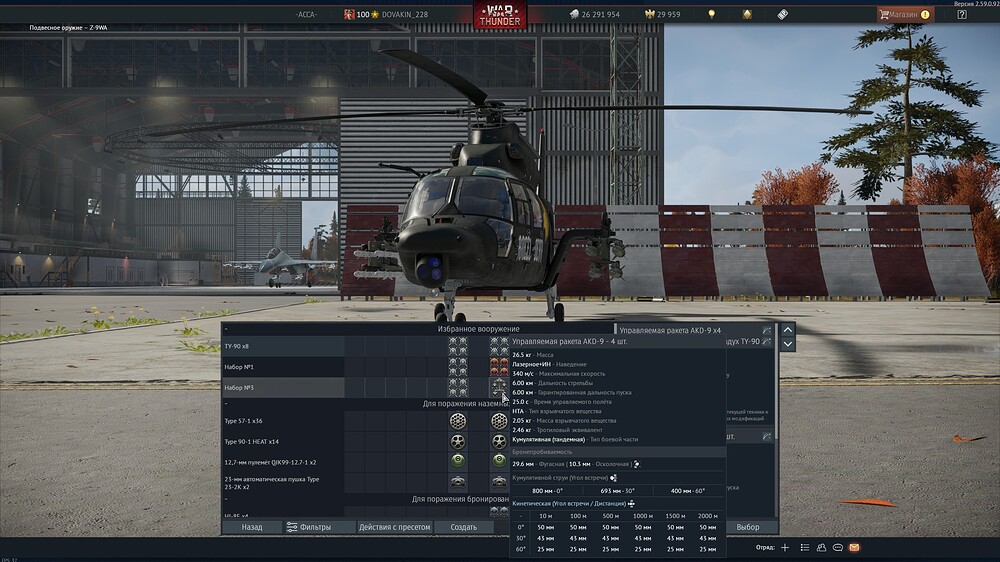Open the orange mail icon
The width and height of the screenshot is (1000, 562).
coord(855,547)
